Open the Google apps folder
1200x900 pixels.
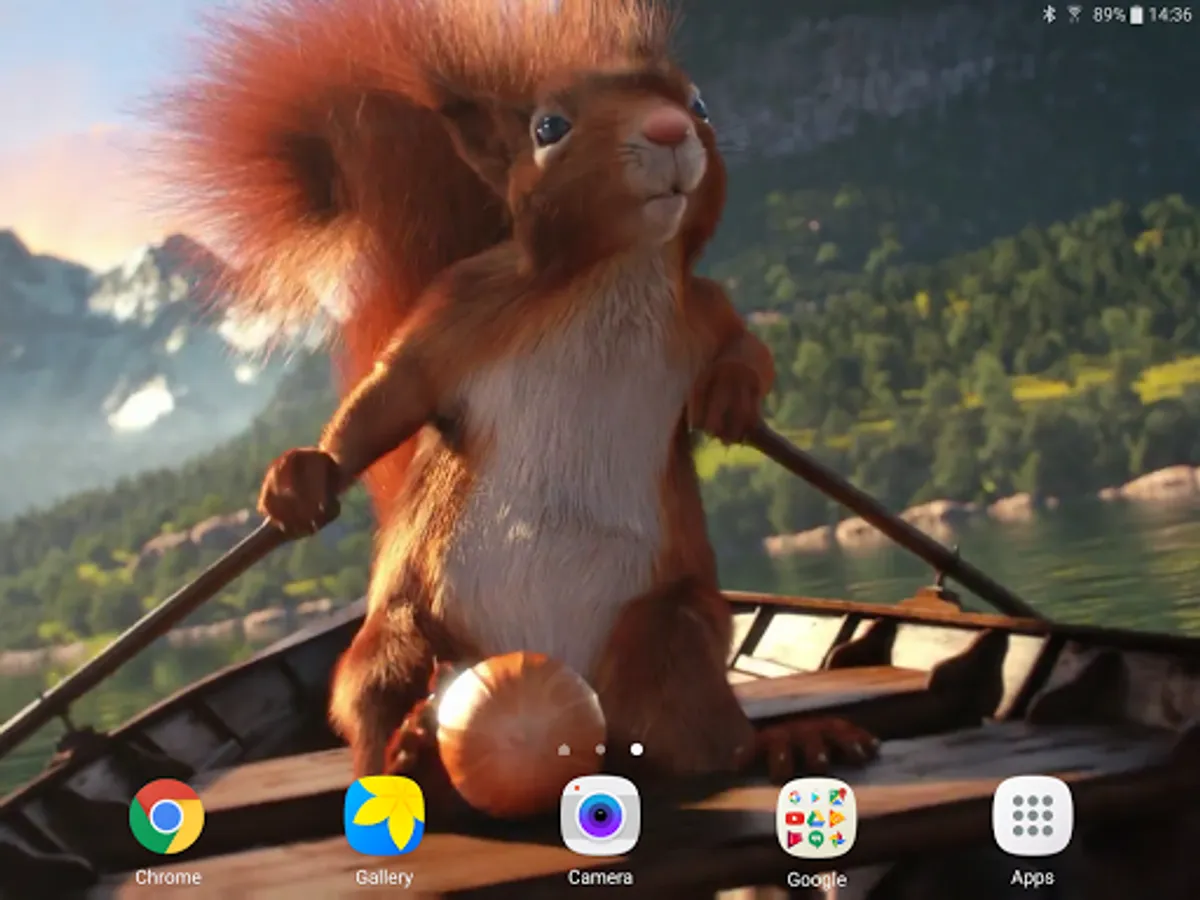tap(816, 817)
